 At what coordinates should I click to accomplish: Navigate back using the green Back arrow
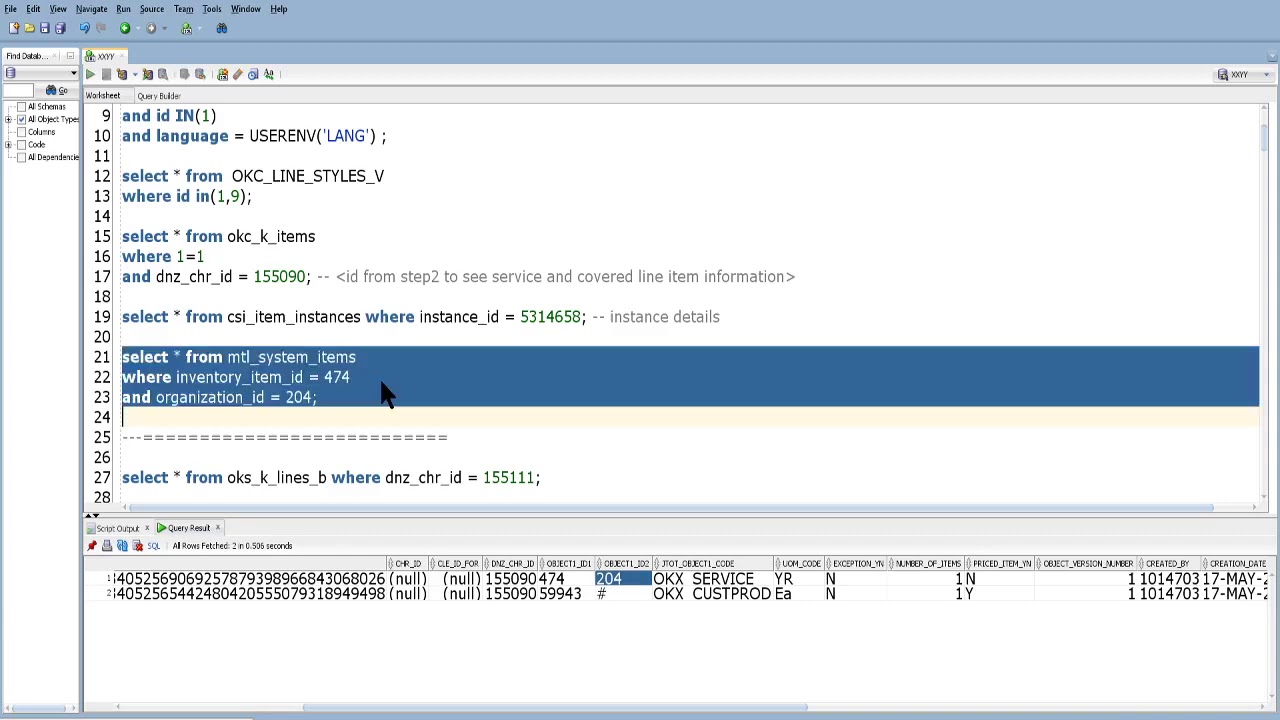(x=125, y=28)
